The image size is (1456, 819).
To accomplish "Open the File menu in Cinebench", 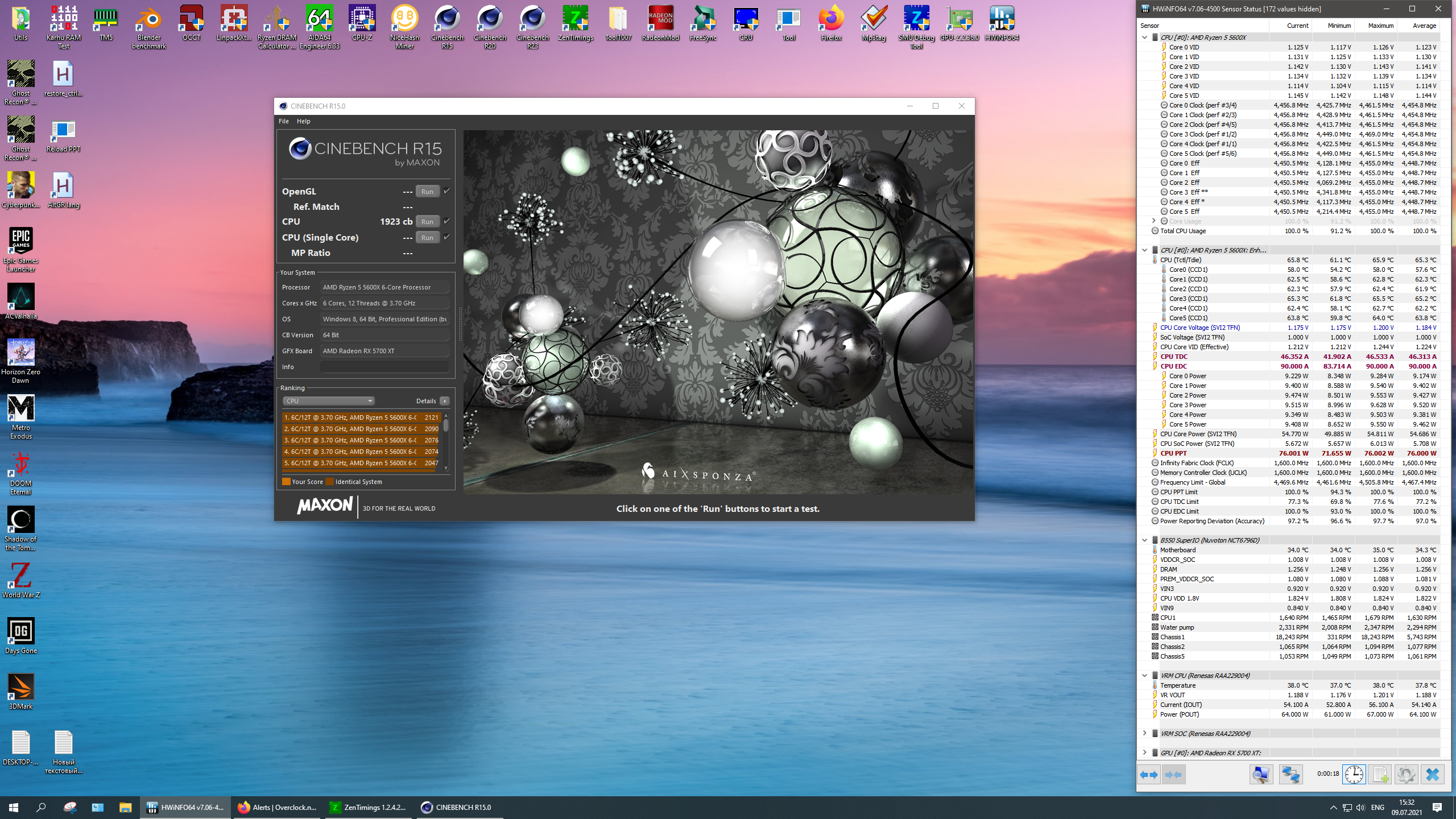I will point(283,121).
